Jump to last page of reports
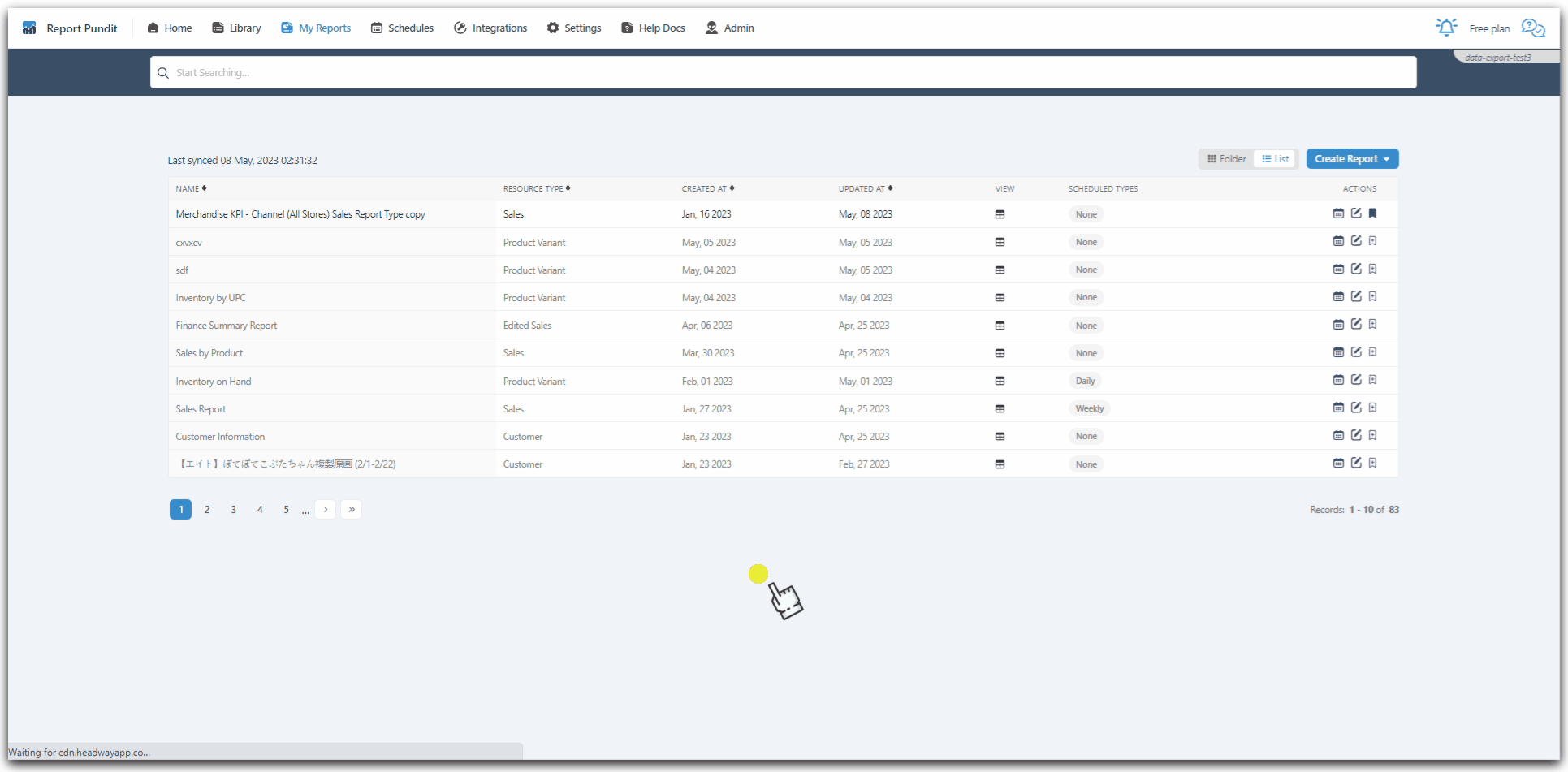The image size is (1568, 772). pos(351,510)
